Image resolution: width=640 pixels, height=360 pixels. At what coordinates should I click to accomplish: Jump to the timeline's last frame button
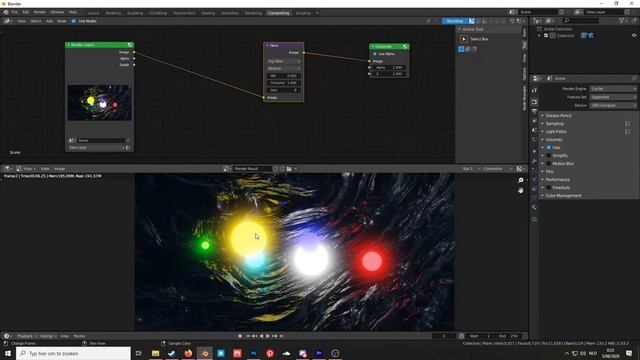[x=282, y=336]
